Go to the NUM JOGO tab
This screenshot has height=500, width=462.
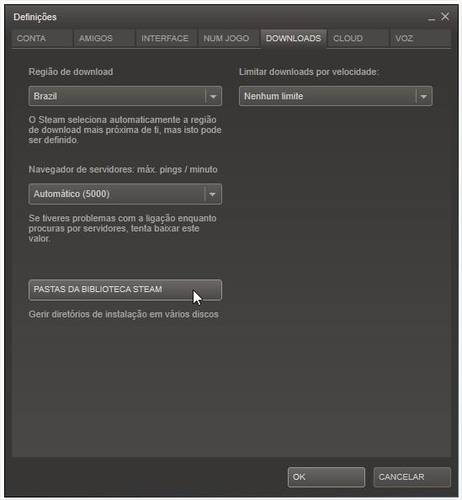(229, 38)
